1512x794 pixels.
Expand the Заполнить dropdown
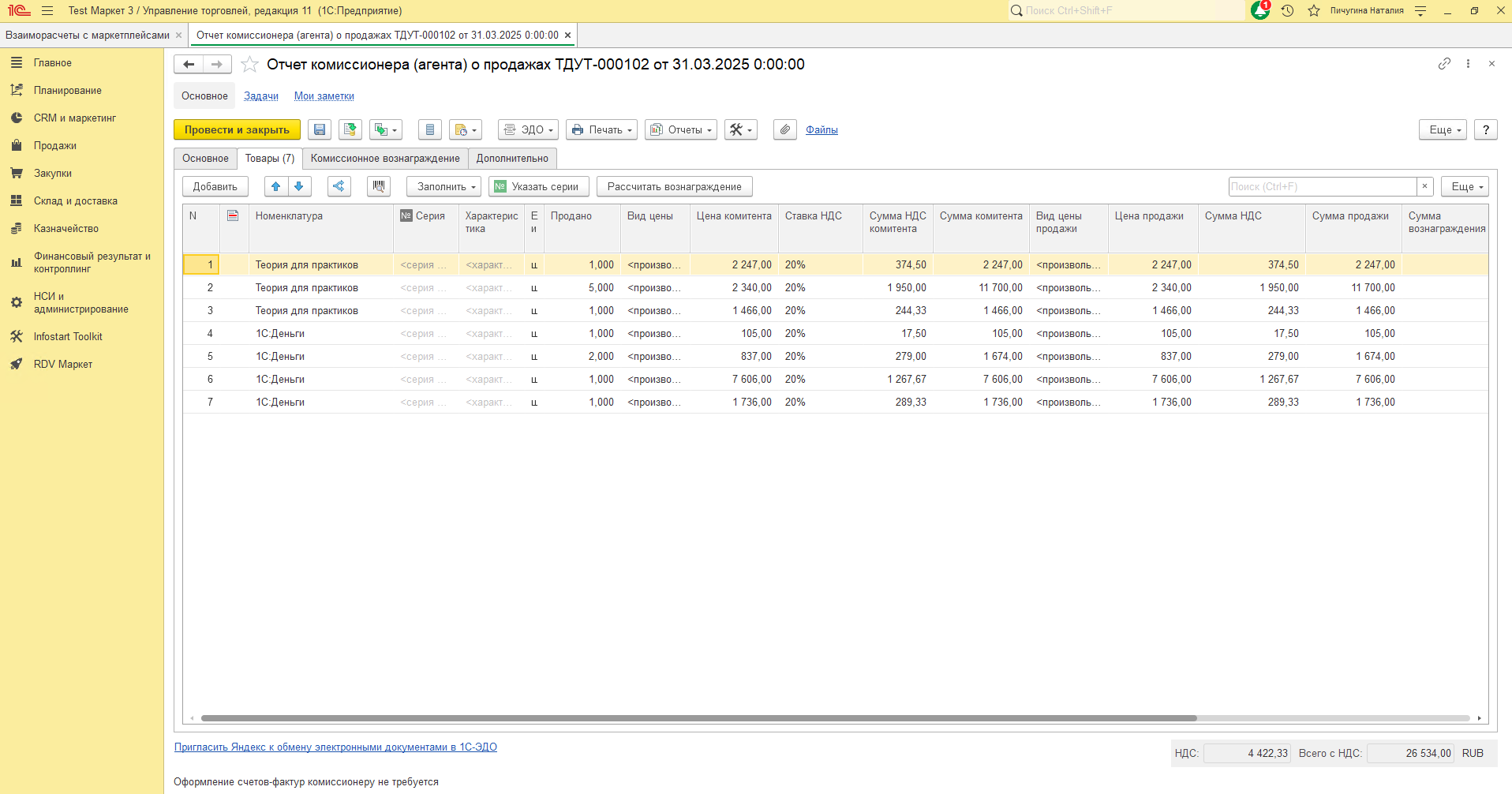[x=443, y=187]
